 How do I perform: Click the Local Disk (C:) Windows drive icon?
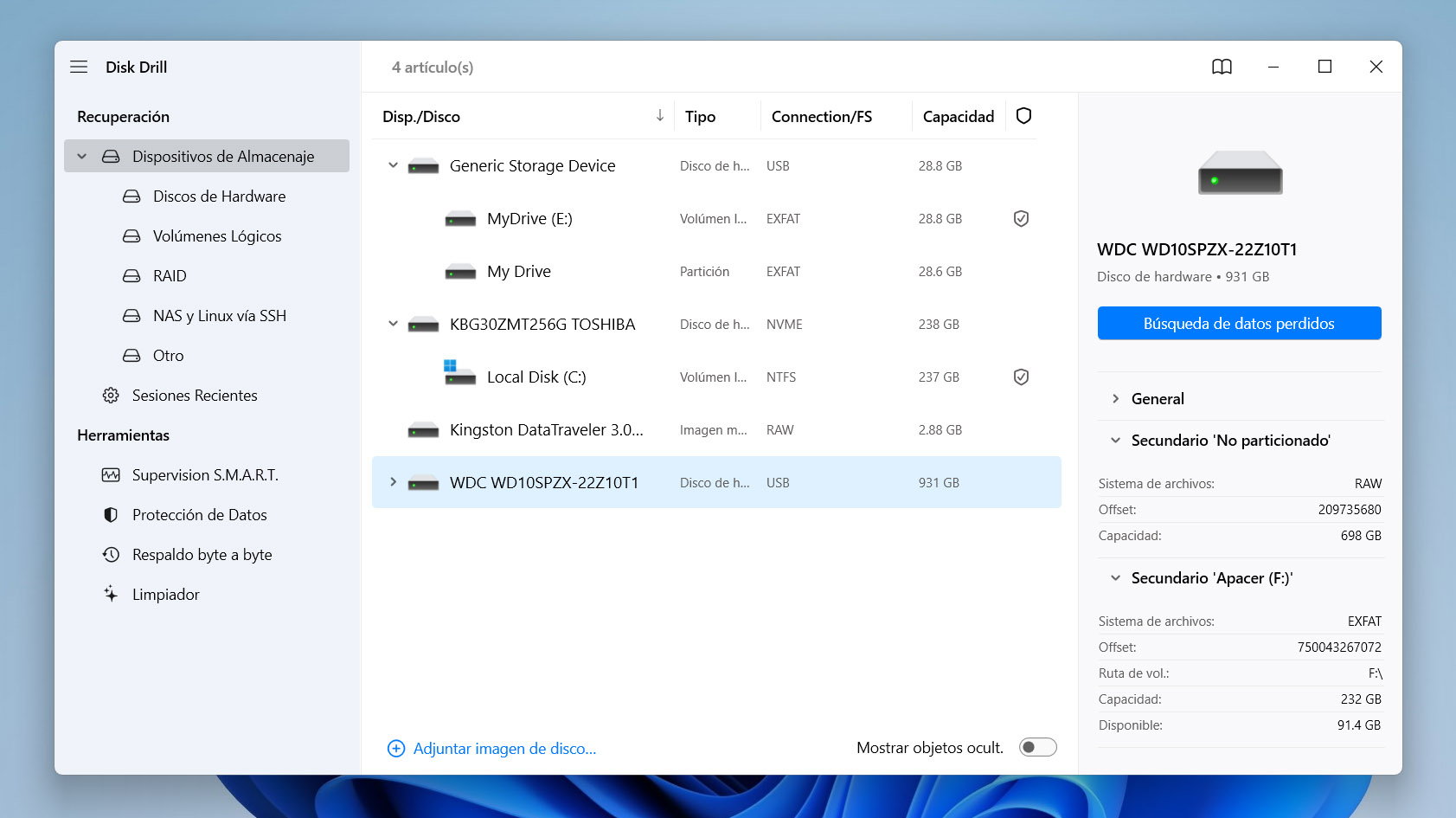coord(459,373)
